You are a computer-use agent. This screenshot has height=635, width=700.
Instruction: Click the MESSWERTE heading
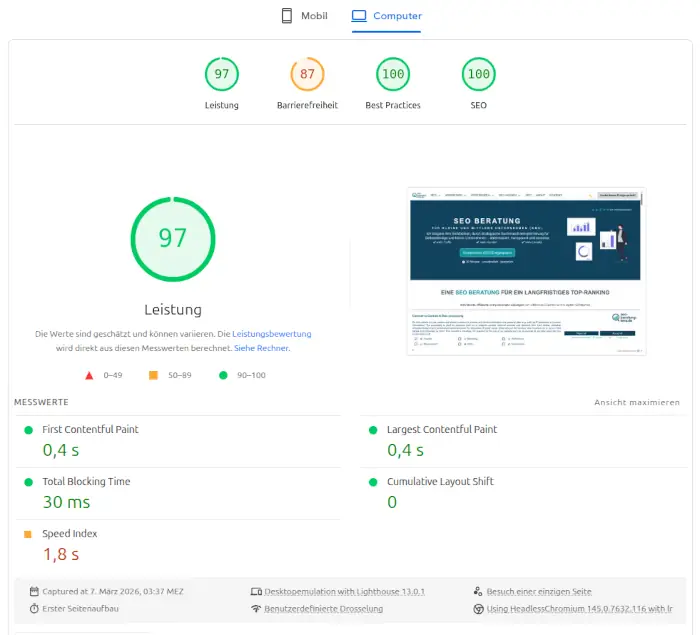pos(41,402)
